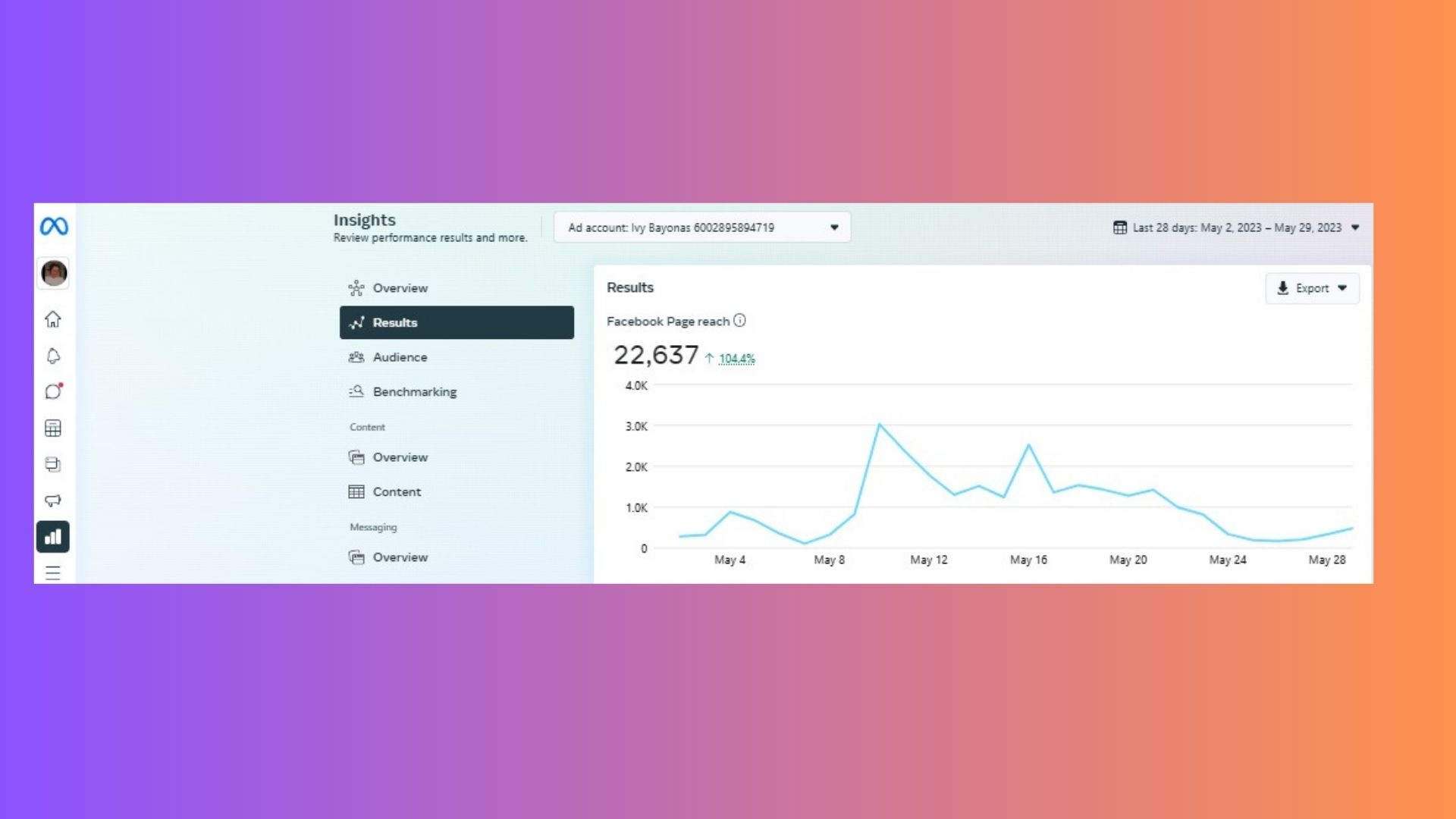Viewport: 1456px width, 819px height.
Task: Open the planner grid icon
Action: pos(53,428)
